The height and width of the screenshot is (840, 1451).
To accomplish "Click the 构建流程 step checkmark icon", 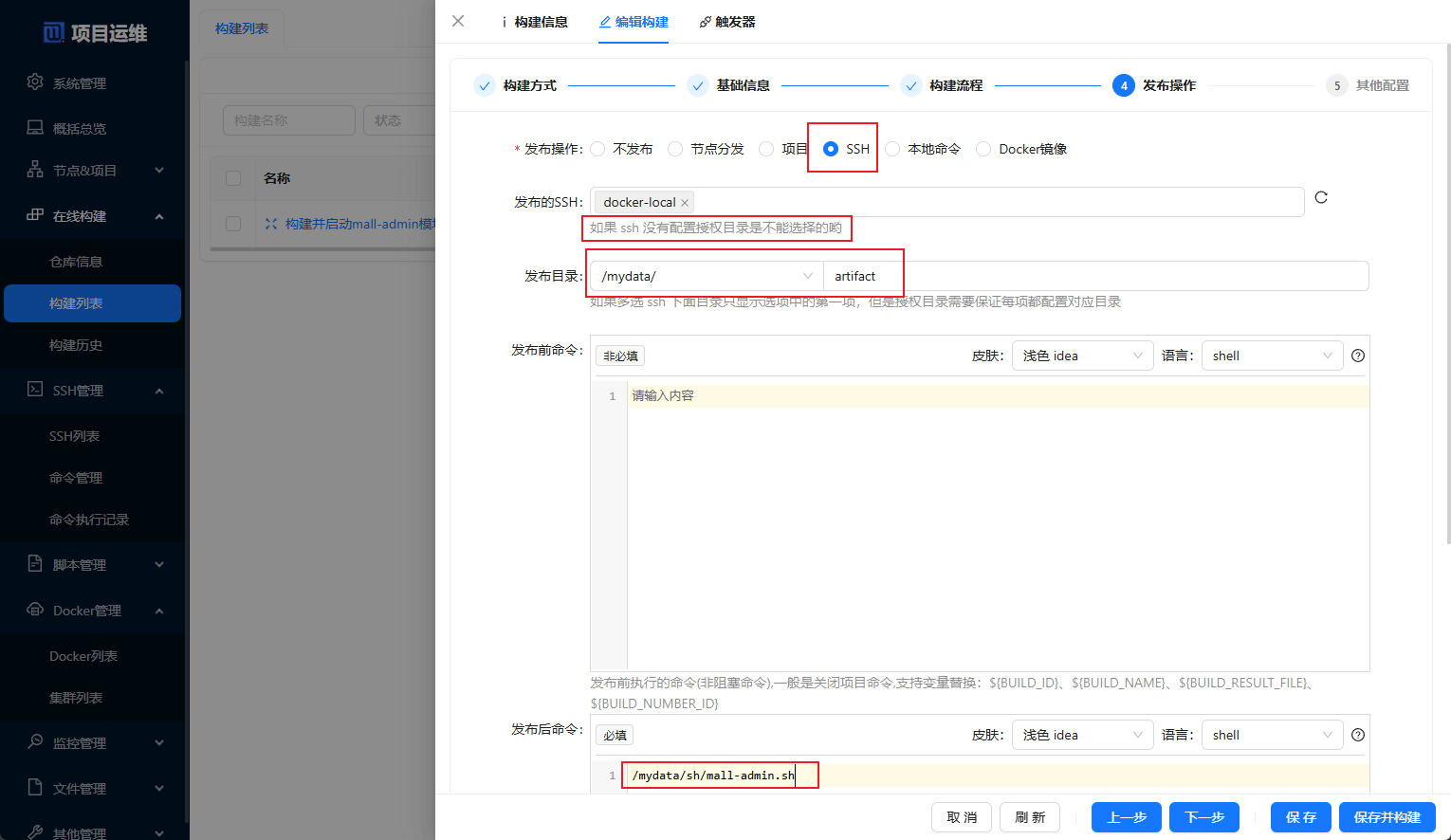I will click(910, 85).
